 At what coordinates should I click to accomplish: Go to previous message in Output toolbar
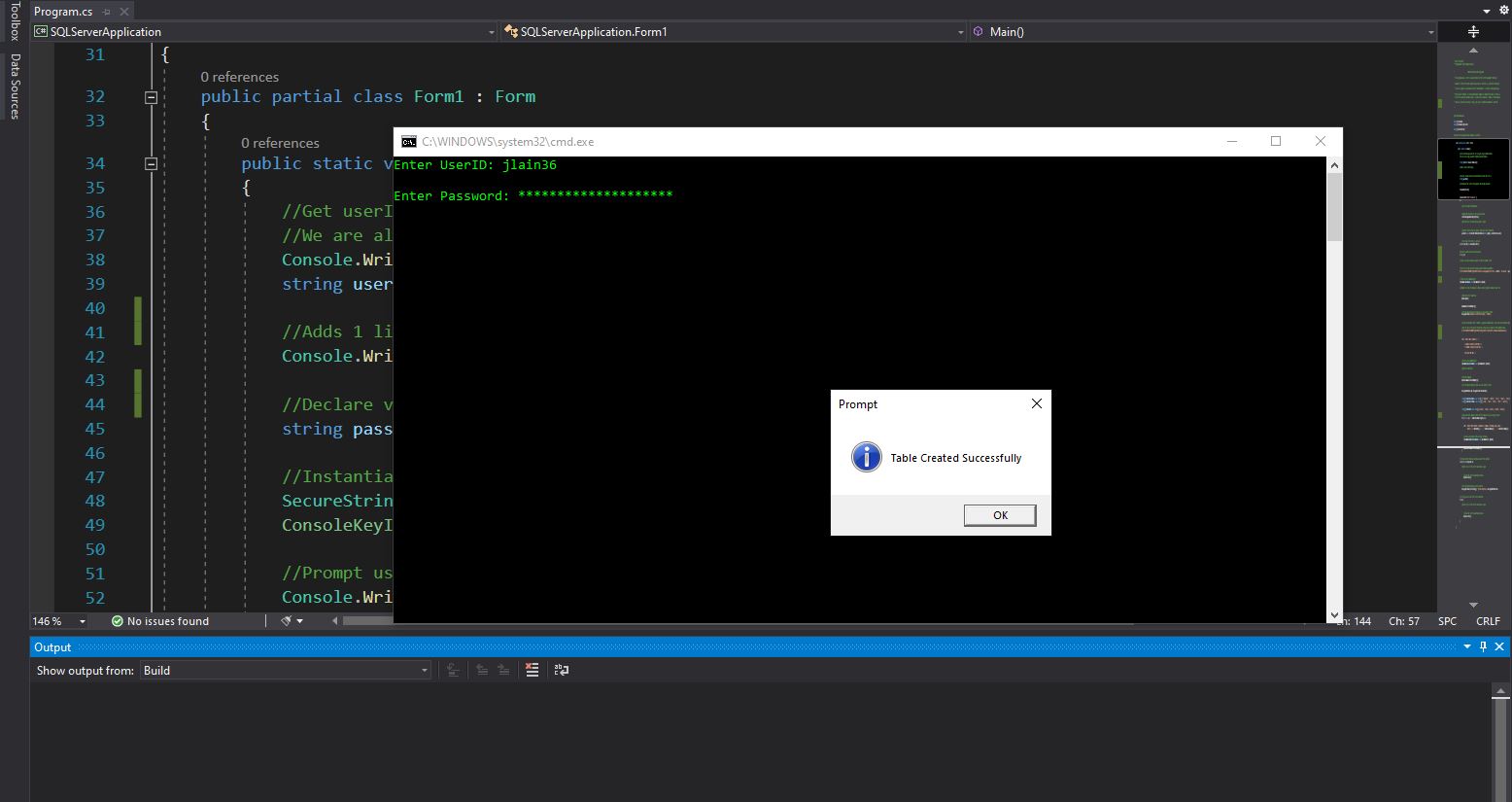click(x=482, y=670)
